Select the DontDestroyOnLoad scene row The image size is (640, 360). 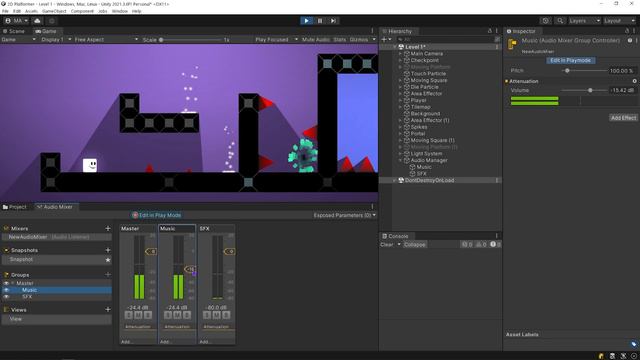(x=440, y=180)
